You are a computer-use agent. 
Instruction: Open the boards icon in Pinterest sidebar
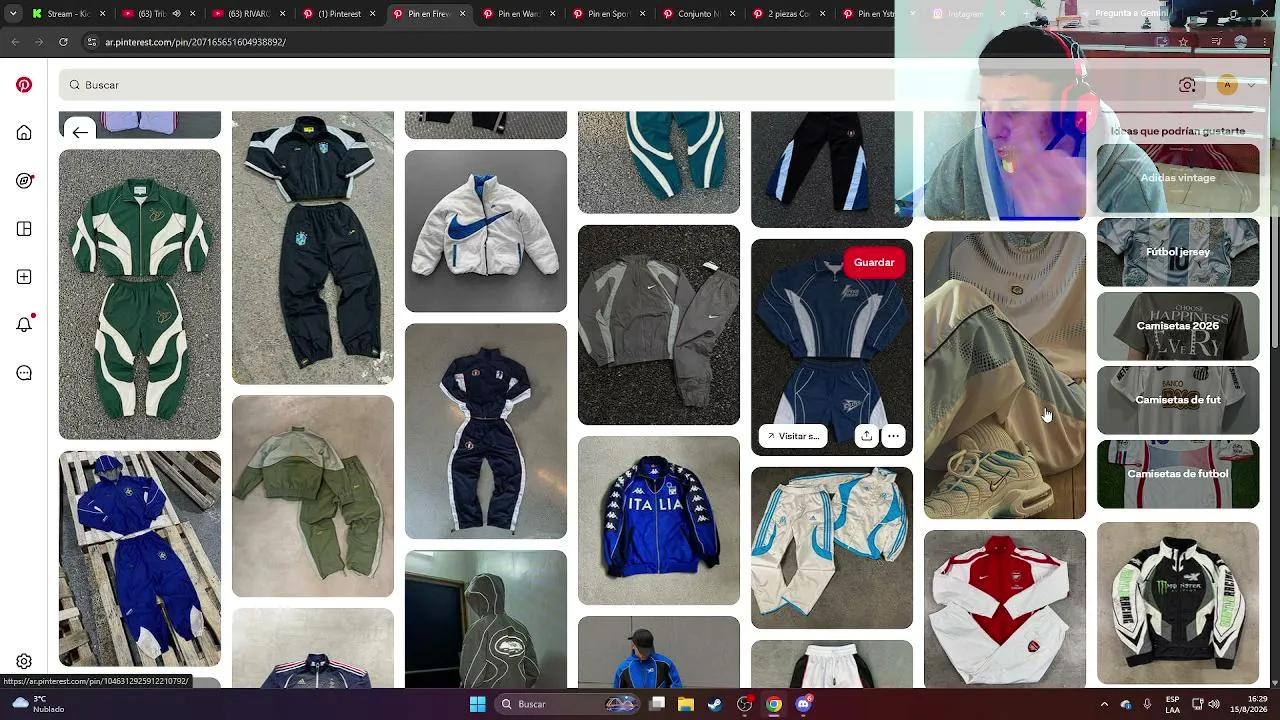pos(24,229)
